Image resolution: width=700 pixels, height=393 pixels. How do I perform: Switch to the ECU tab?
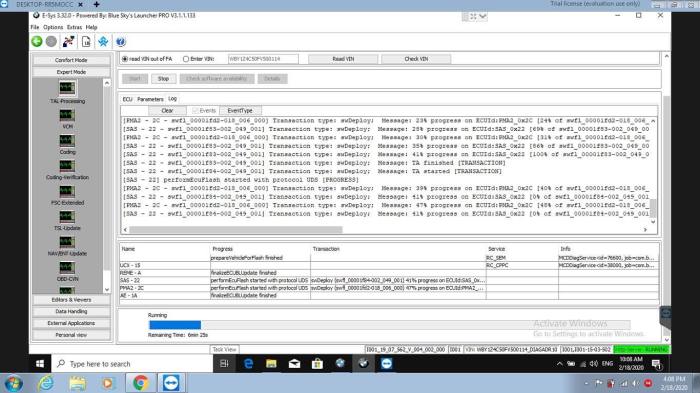point(127,99)
